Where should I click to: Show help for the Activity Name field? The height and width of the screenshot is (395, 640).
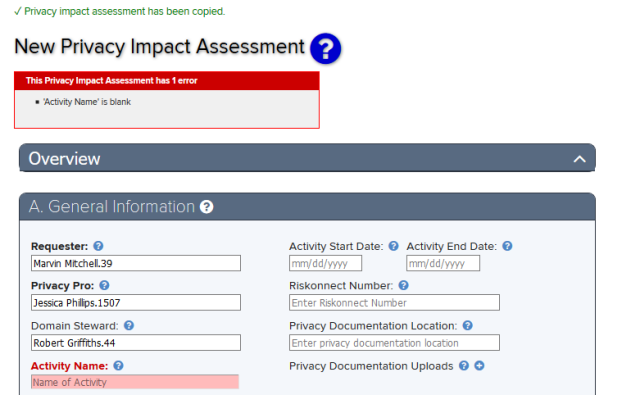(x=118, y=366)
